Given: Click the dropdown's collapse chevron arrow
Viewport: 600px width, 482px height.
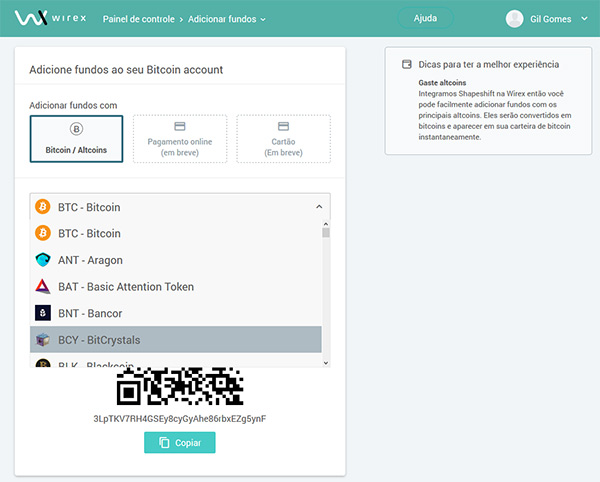Looking at the screenshot, I should pyautogui.click(x=319, y=207).
